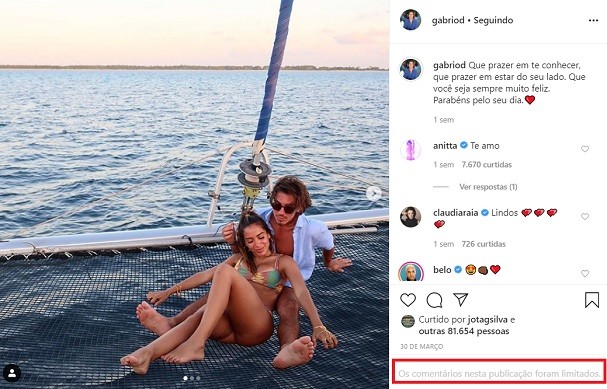Open the comment bubble icon

point(434,300)
